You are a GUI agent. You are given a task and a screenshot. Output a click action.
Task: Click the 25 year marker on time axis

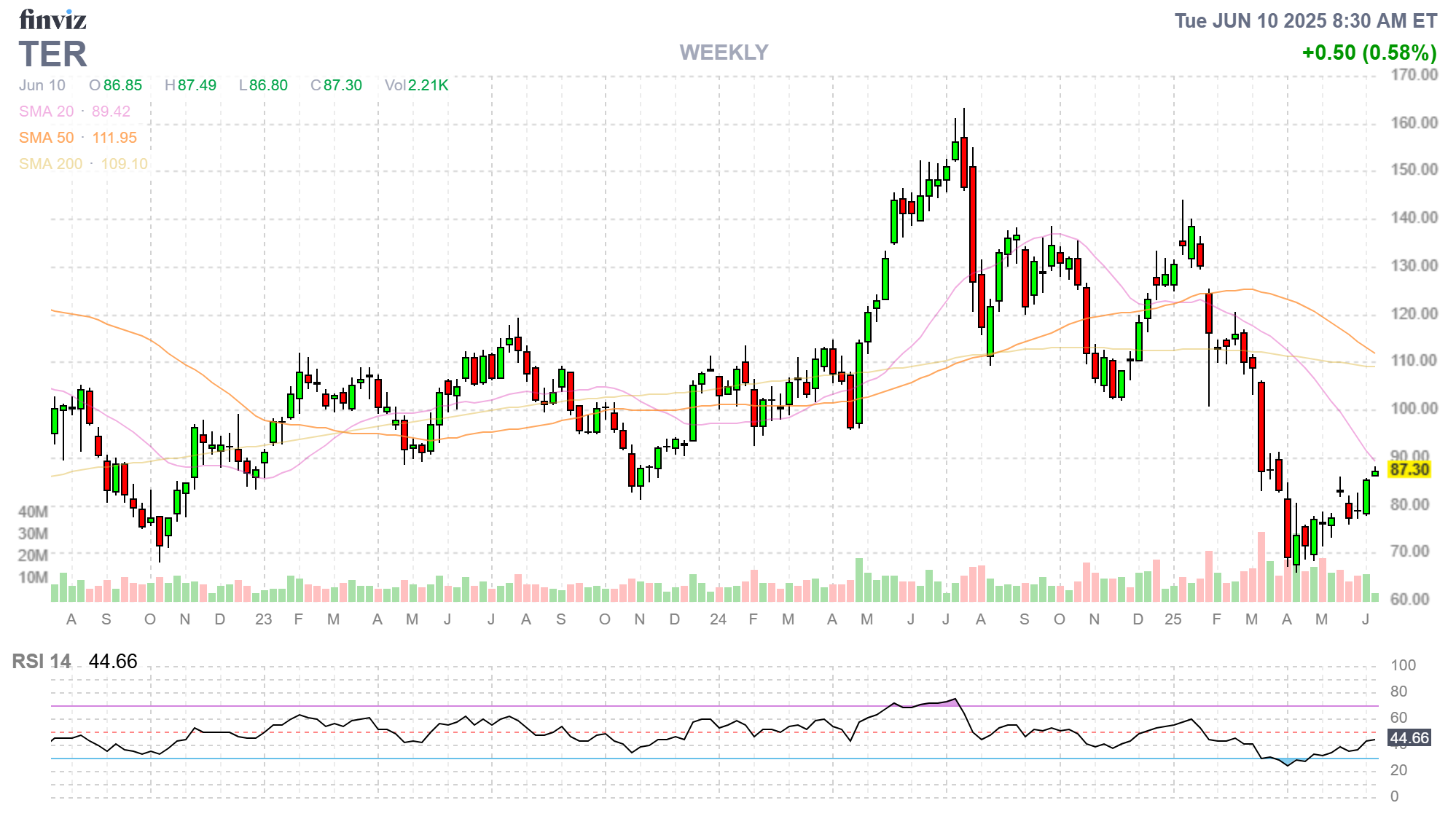pos(1173,619)
